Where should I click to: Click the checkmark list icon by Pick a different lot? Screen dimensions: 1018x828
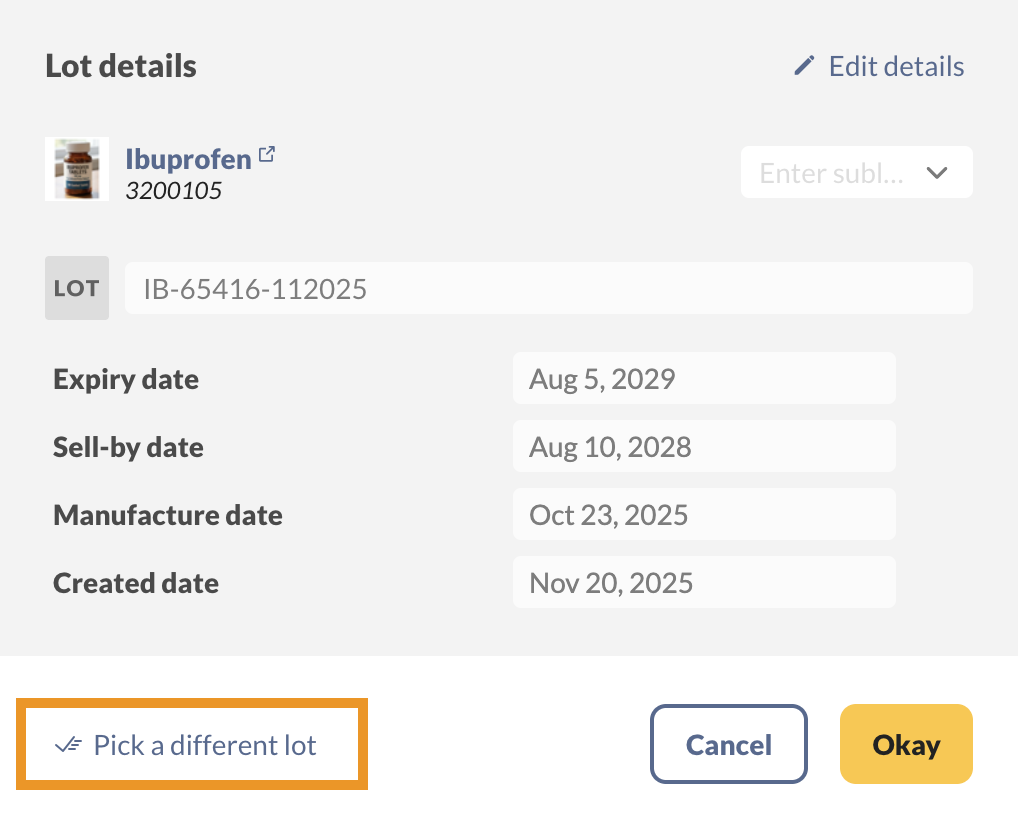tap(68, 744)
